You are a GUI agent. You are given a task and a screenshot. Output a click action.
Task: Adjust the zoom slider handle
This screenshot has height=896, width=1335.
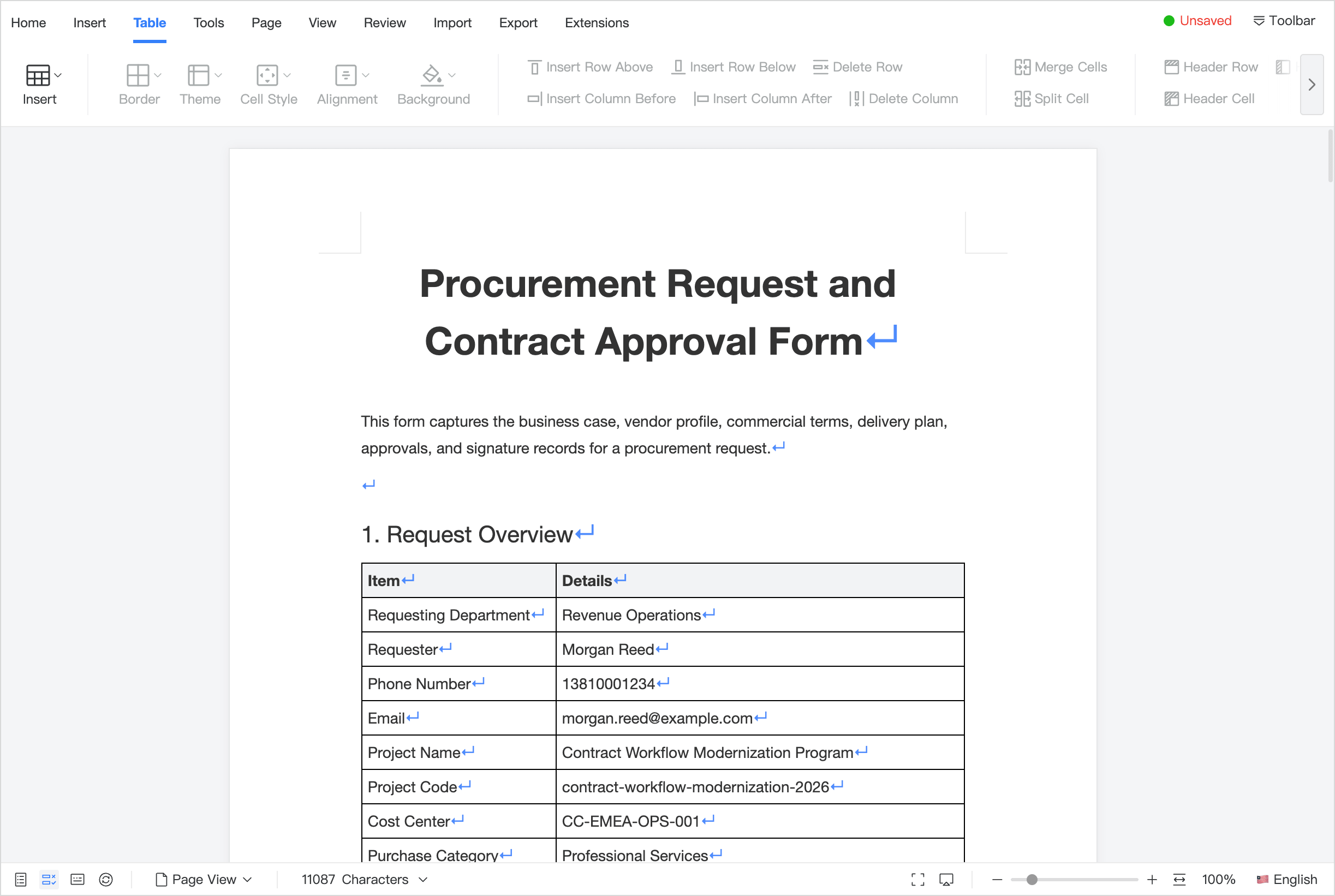[x=1032, y=880]
